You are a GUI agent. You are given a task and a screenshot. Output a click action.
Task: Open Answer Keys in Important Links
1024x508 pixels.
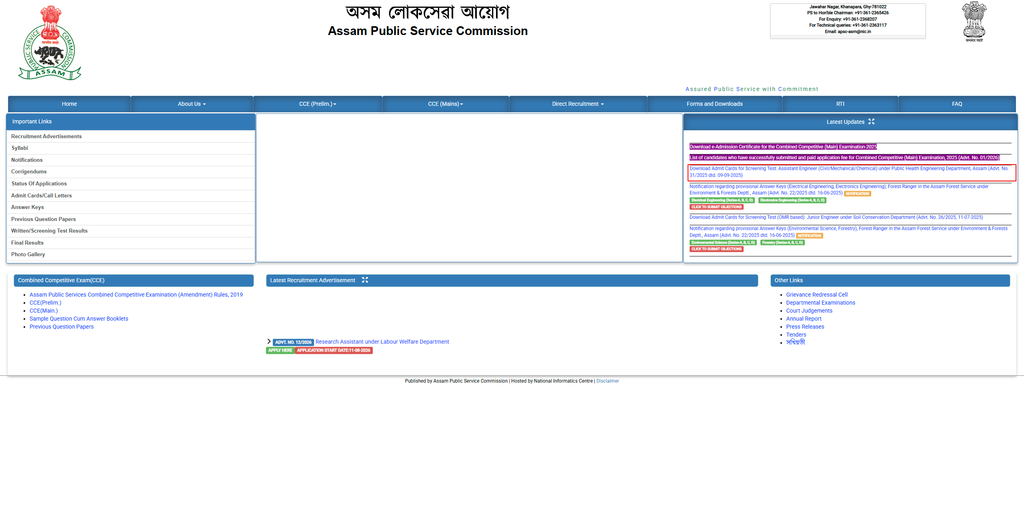27,207
